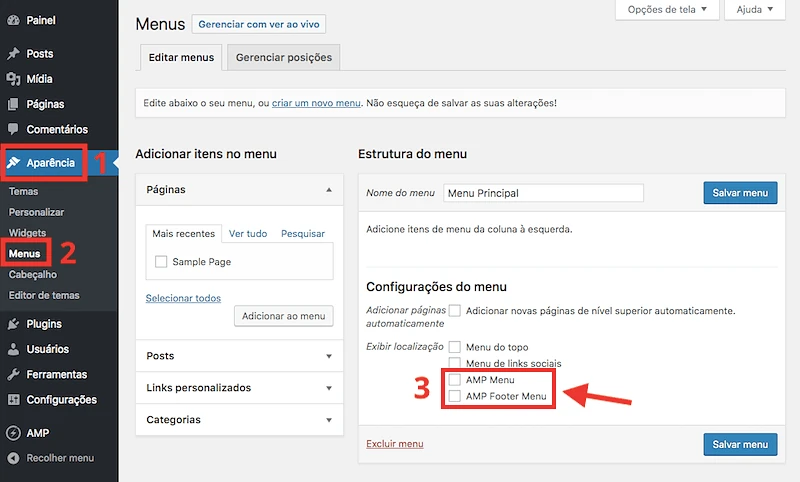The height and width of the screenshot is (482, 800).
Task: Click the Nome do menu input field
Action: click(543, 193)
